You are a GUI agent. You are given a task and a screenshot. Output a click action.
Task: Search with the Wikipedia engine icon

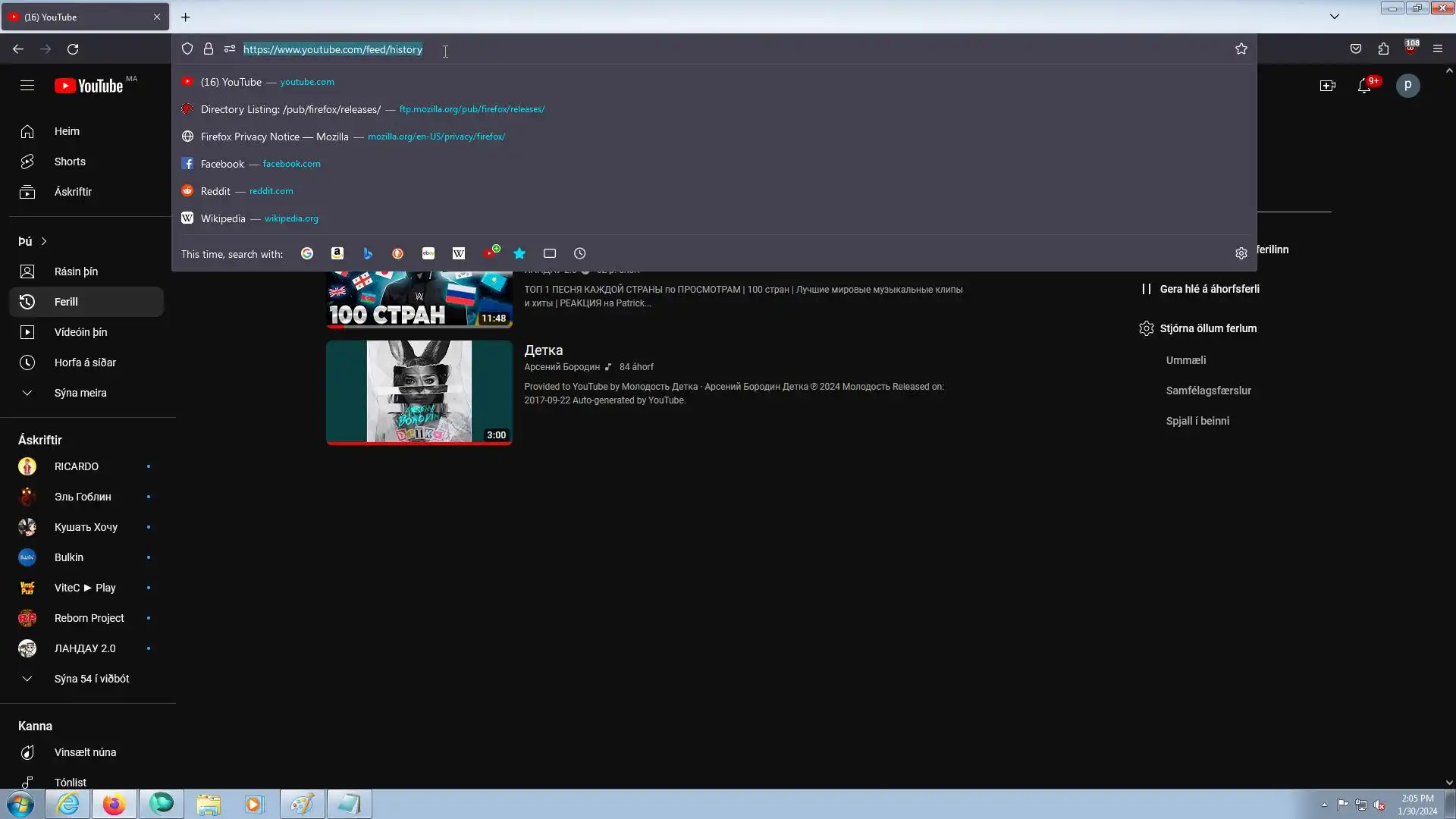pyautogui.click(x=459, y=253)
